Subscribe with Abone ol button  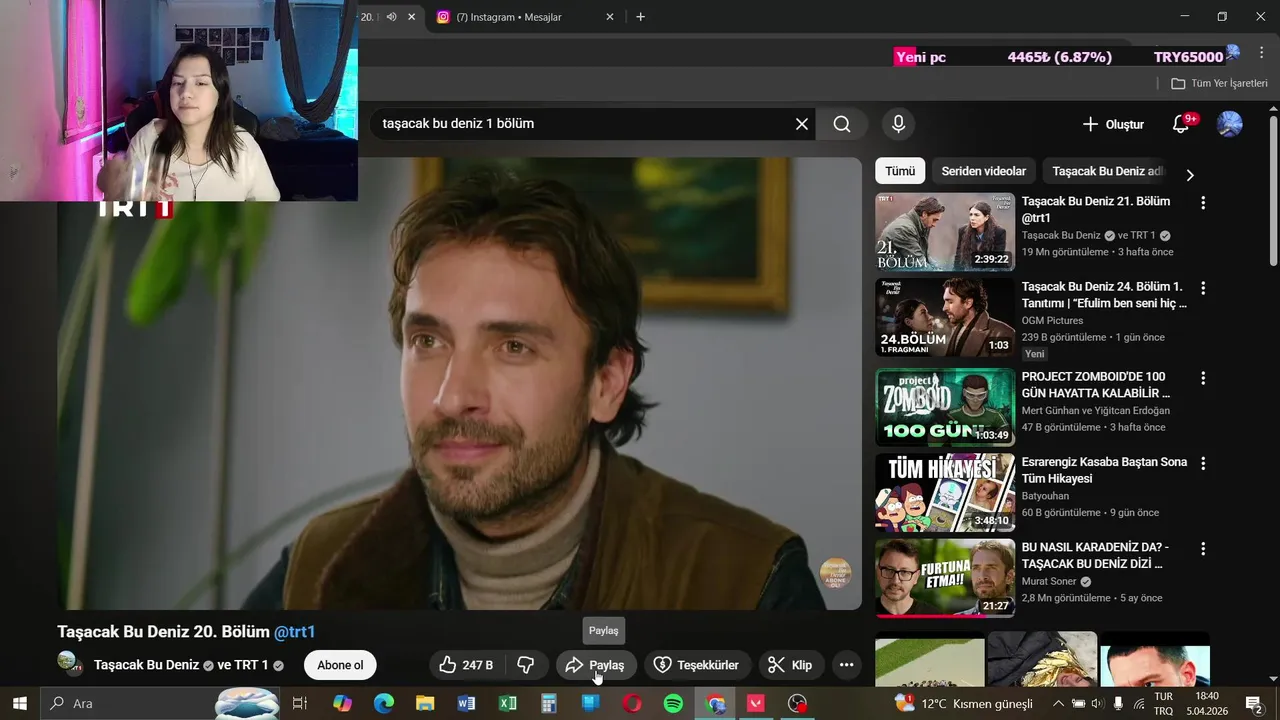click(x=340, y=665)
